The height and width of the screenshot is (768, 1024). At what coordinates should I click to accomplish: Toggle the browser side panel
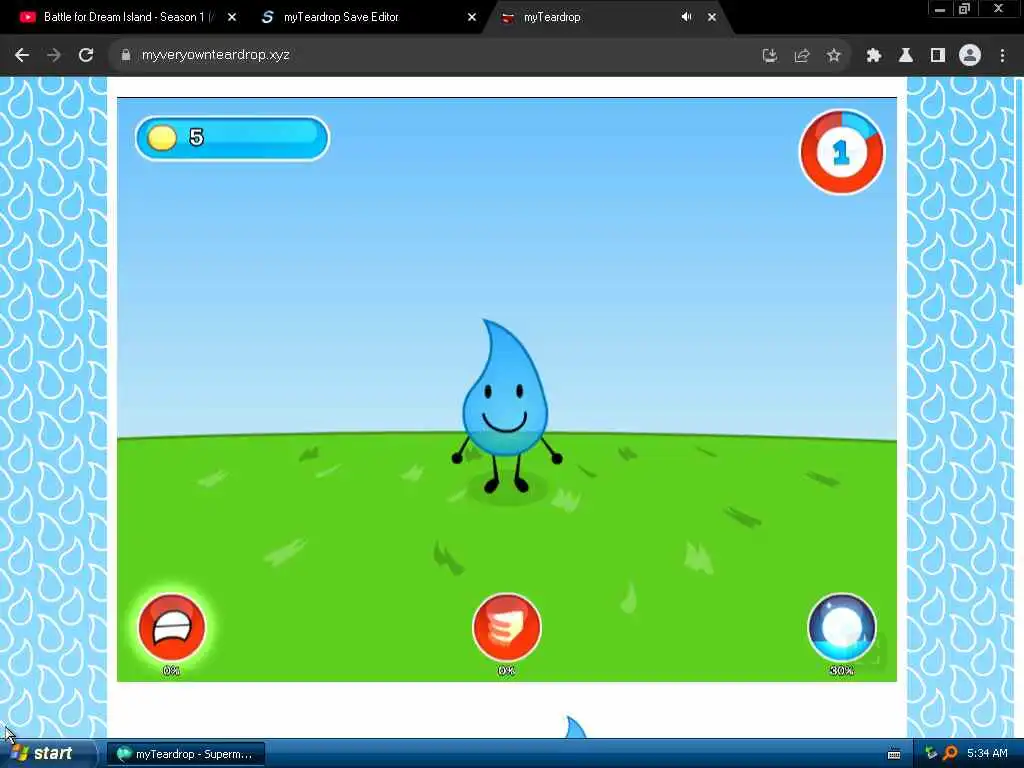pos(938,56)
